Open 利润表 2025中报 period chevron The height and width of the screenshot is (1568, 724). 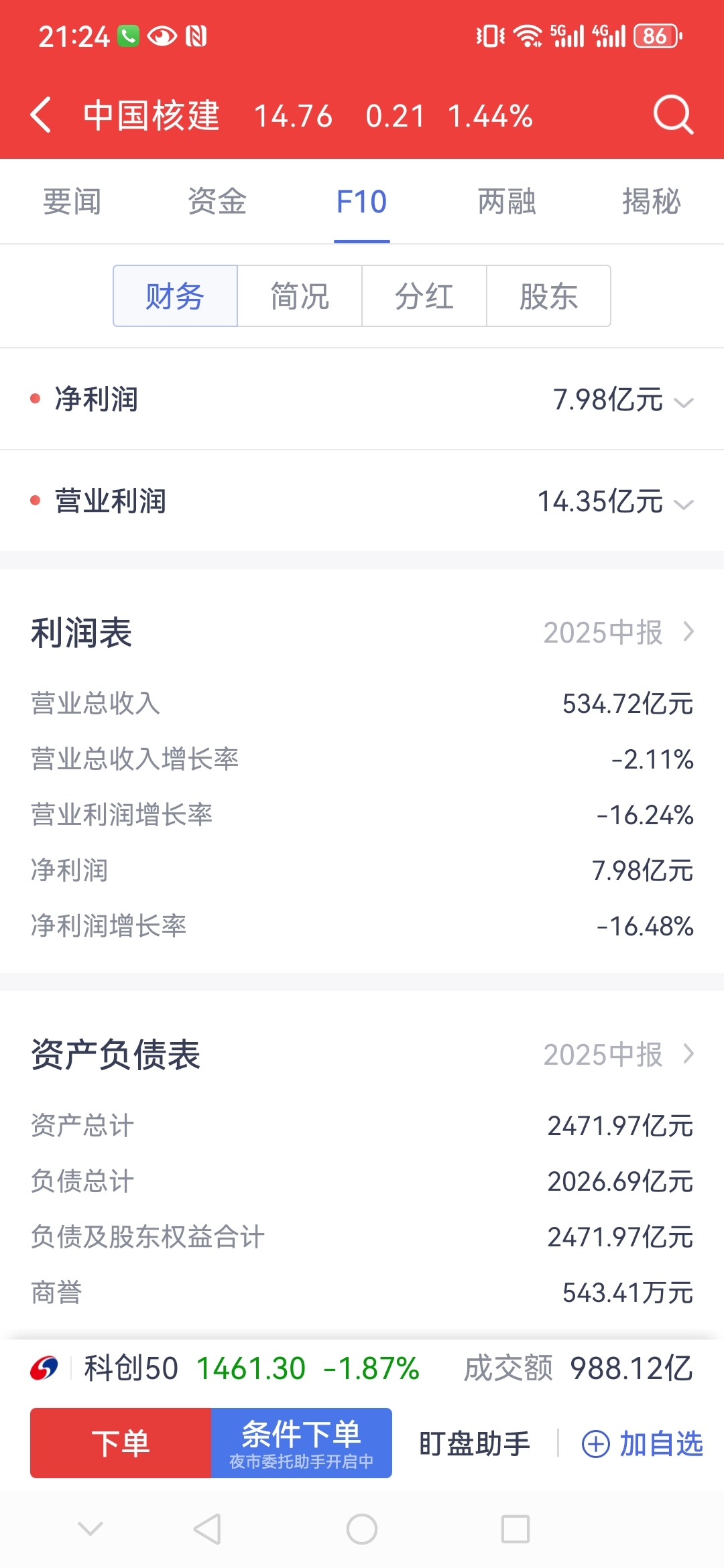pos(688,632)
